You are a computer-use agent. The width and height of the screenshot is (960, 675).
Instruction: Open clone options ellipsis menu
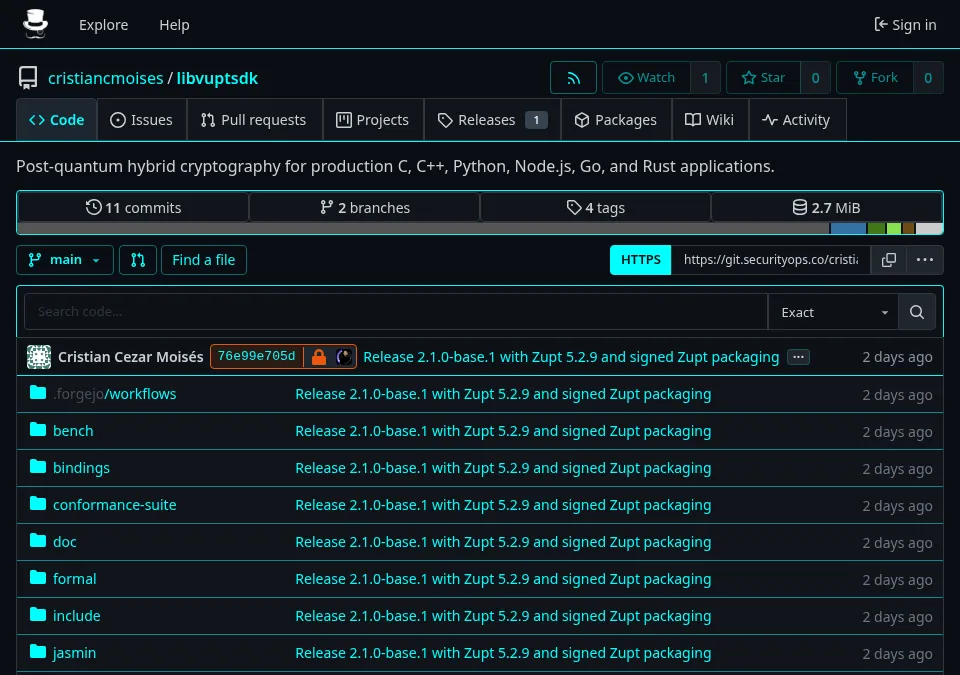(x=924, y=260)
